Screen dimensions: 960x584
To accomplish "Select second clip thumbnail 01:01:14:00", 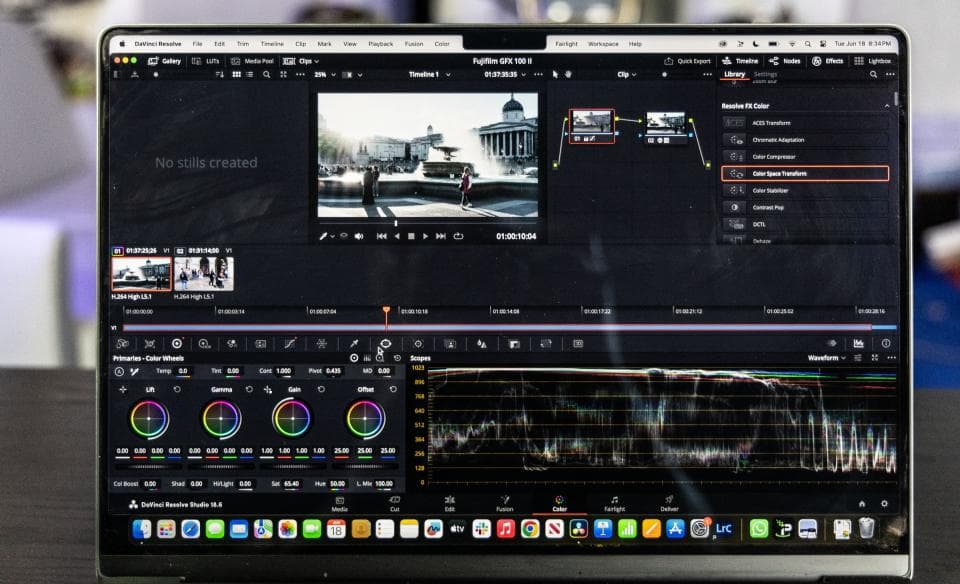I will (x=204, y=274).
